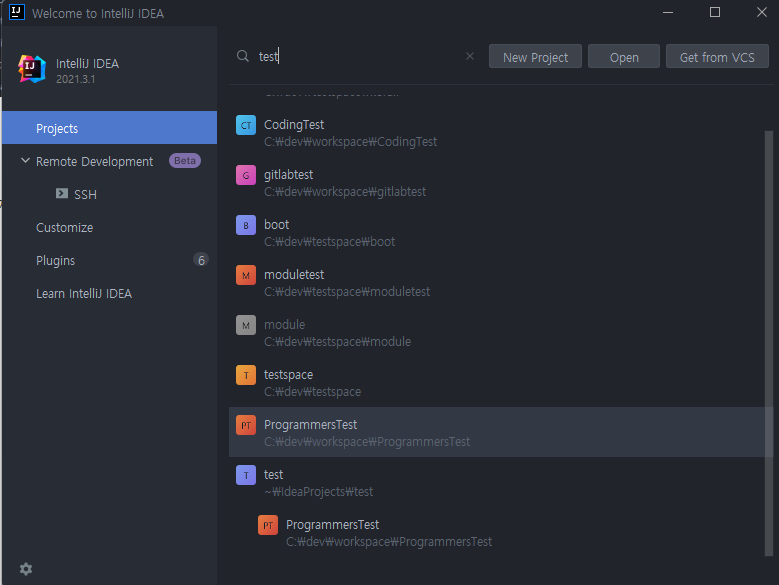The width and height of the screenshot is (779, 585).
Task: Click path C:\dev\testspace under testspace
Action: pyautogui.click(x=312, y=392)
